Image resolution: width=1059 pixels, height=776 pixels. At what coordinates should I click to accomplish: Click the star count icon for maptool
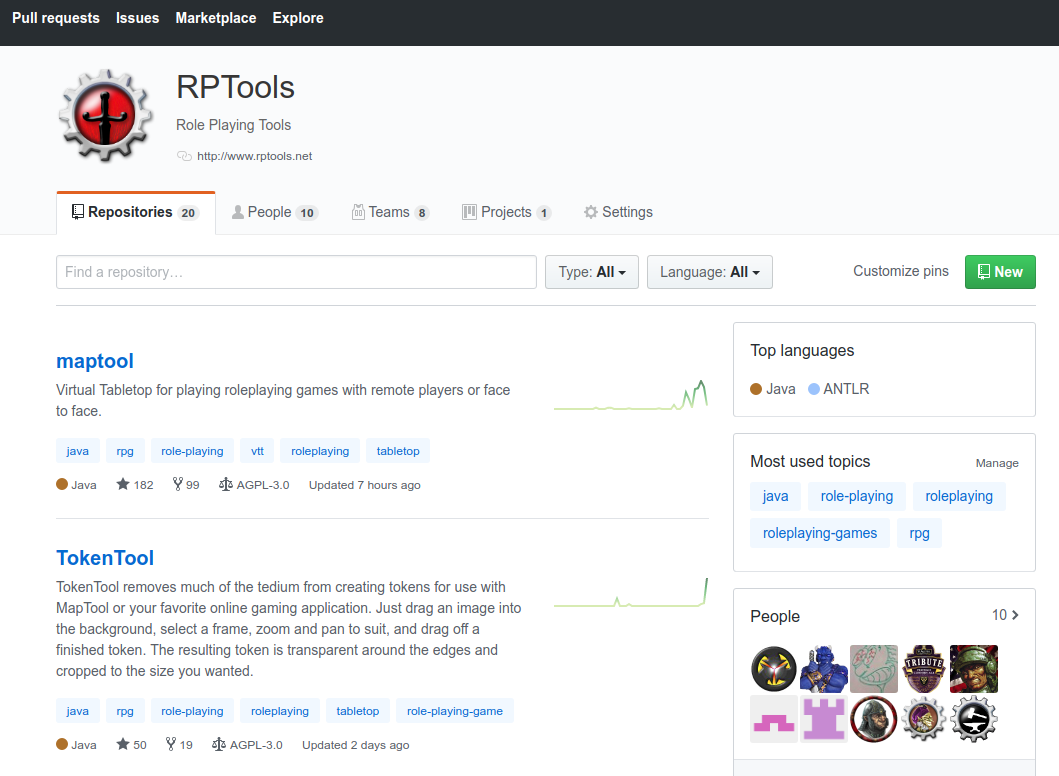pos(123,484)
